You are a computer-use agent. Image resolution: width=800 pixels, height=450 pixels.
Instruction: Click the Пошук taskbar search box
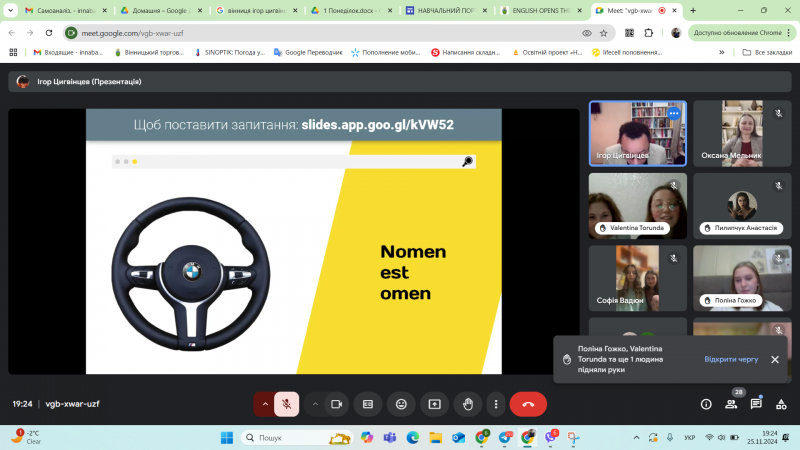coord(296,438)
